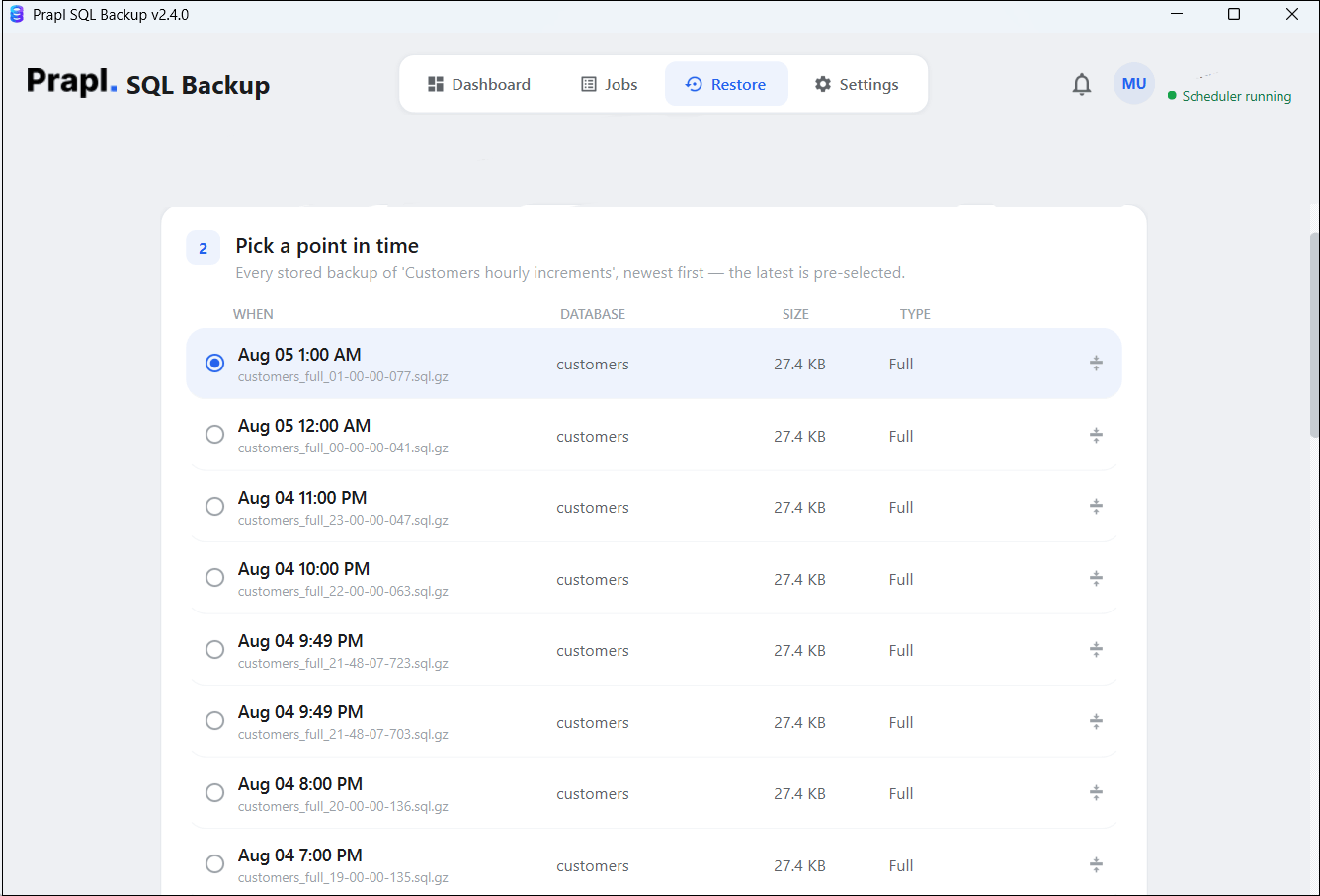
Task: Click the compress-arrows icon on Aug 05 1:00 AM row
Action: [x=1096, y=364]
